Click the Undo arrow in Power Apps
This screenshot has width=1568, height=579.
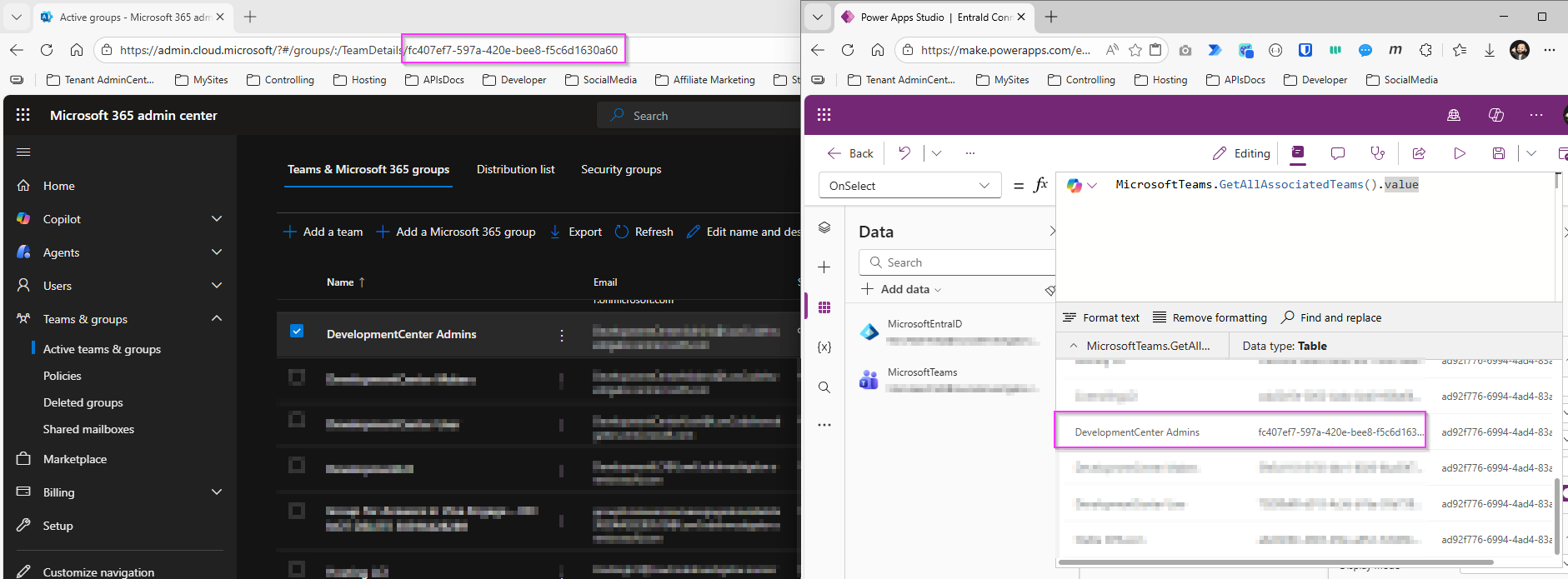[x=904, y=153]
